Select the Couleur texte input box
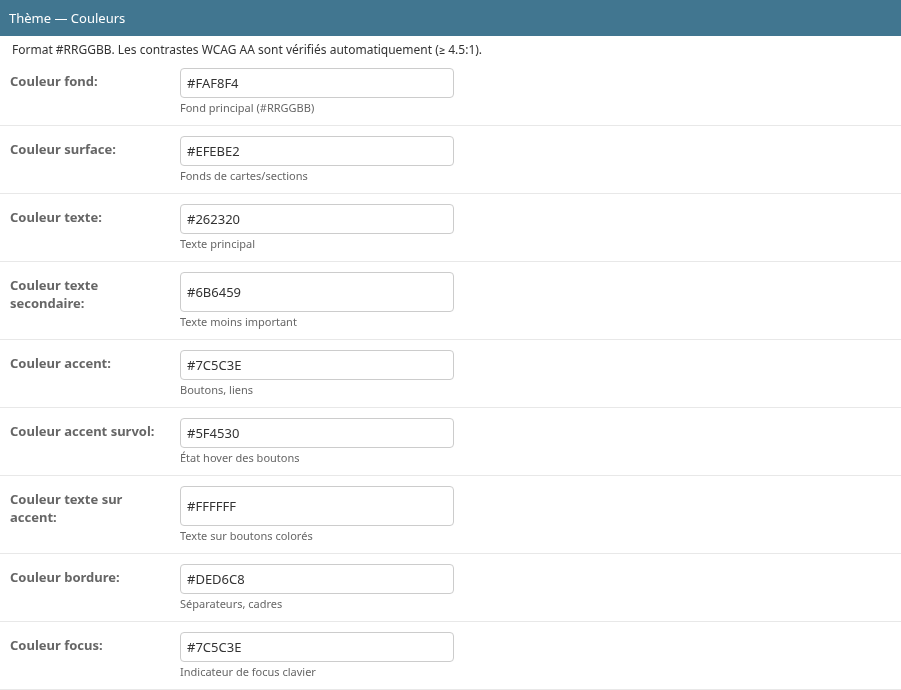Image resolution: width=901 pixels, height=690 pixels. [x=317, y=219]
